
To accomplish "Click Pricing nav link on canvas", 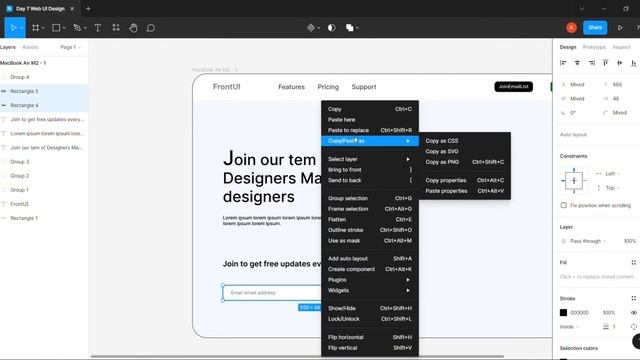I will pyautogui.click(x=328, y=87).
